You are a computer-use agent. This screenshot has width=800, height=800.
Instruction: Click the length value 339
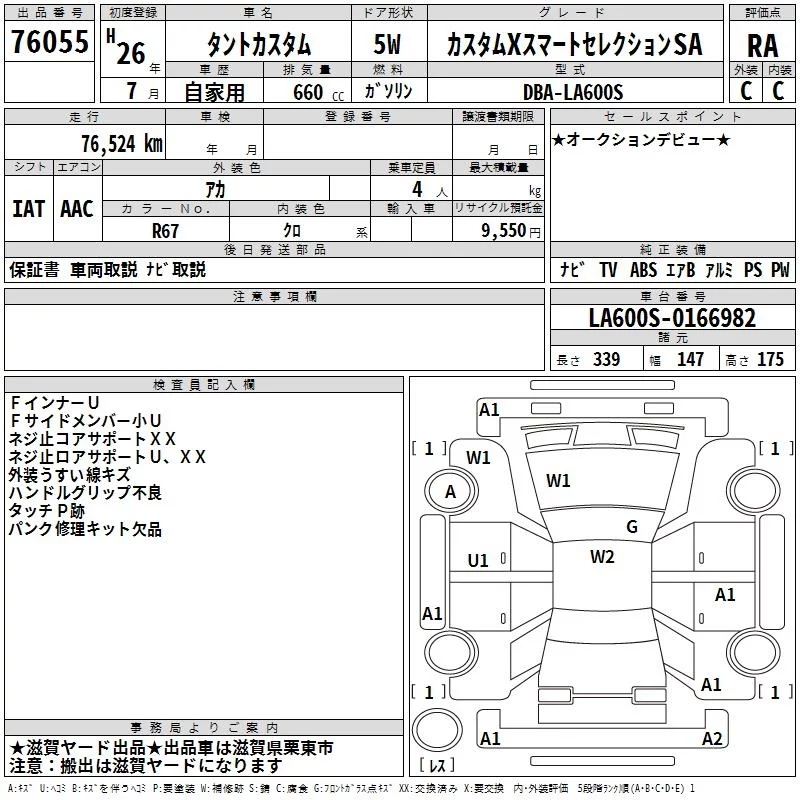click(x=606, y=359)
